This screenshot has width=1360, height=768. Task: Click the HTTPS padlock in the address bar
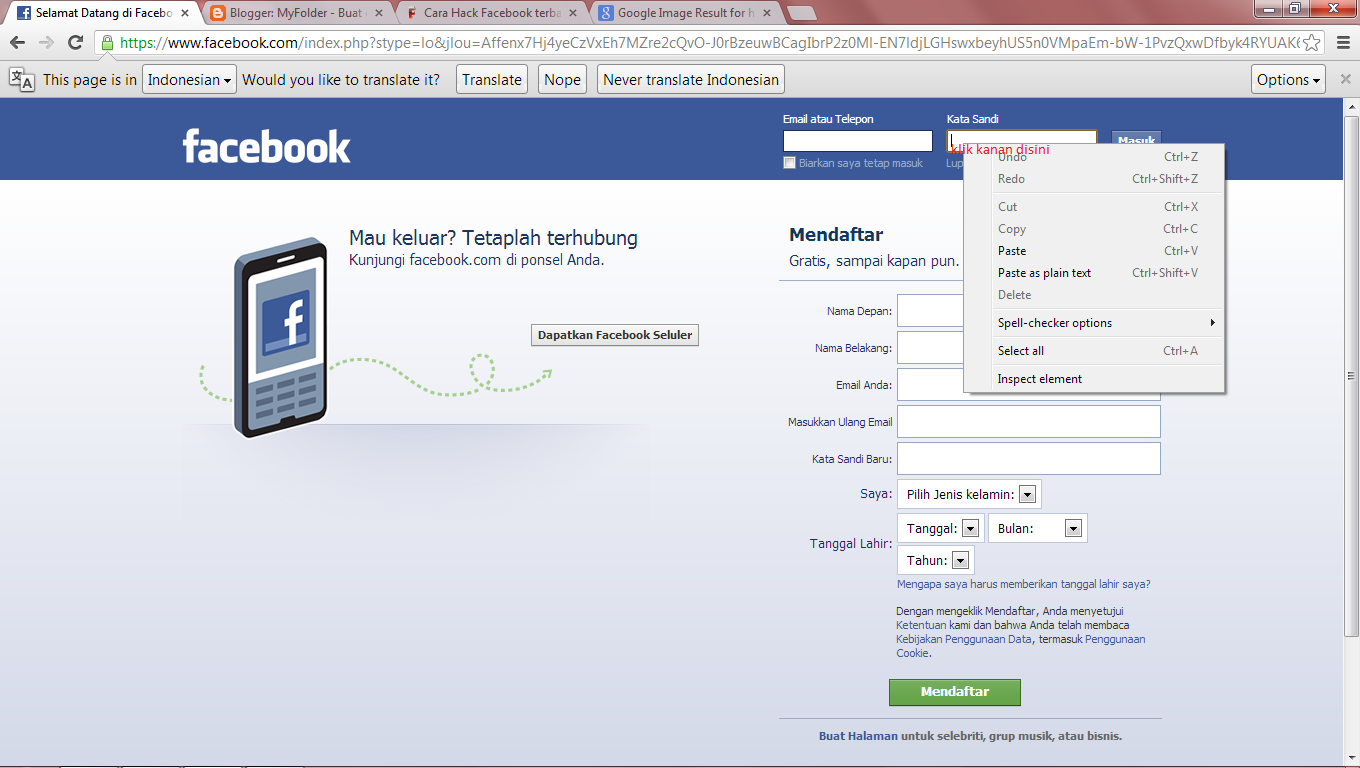pos(106,43)
